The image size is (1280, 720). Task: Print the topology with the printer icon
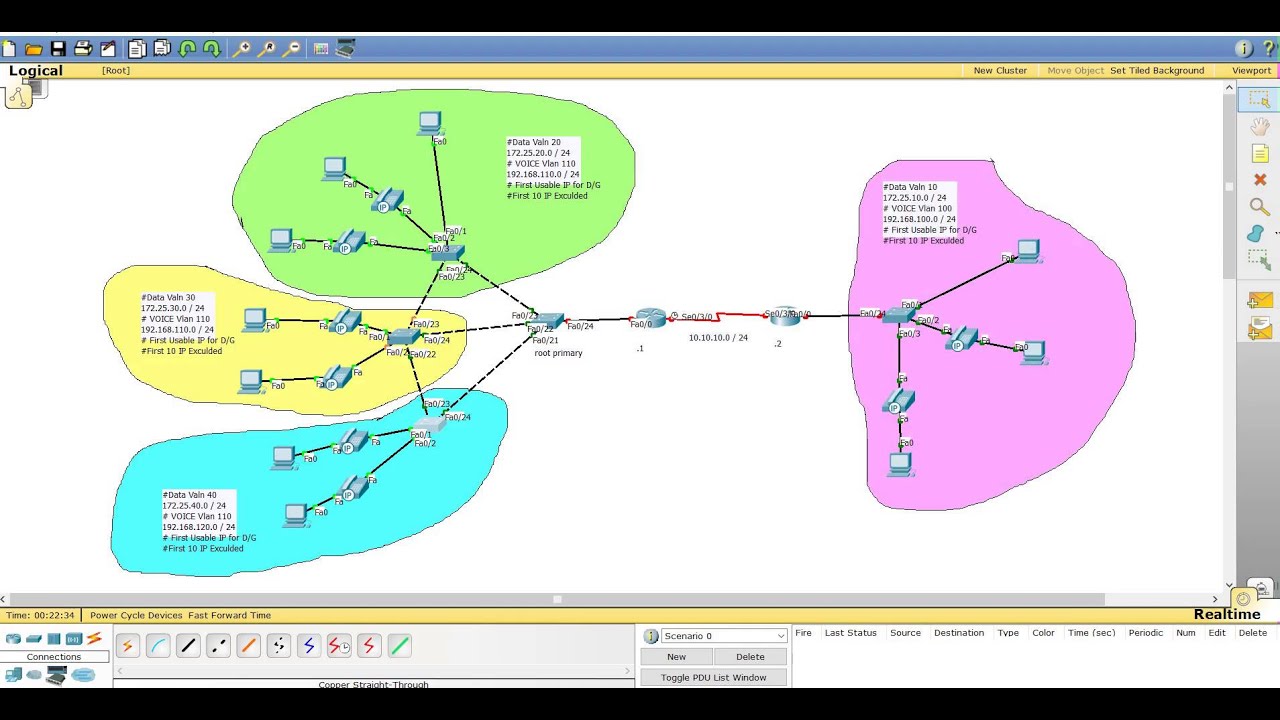coord(83,48)
